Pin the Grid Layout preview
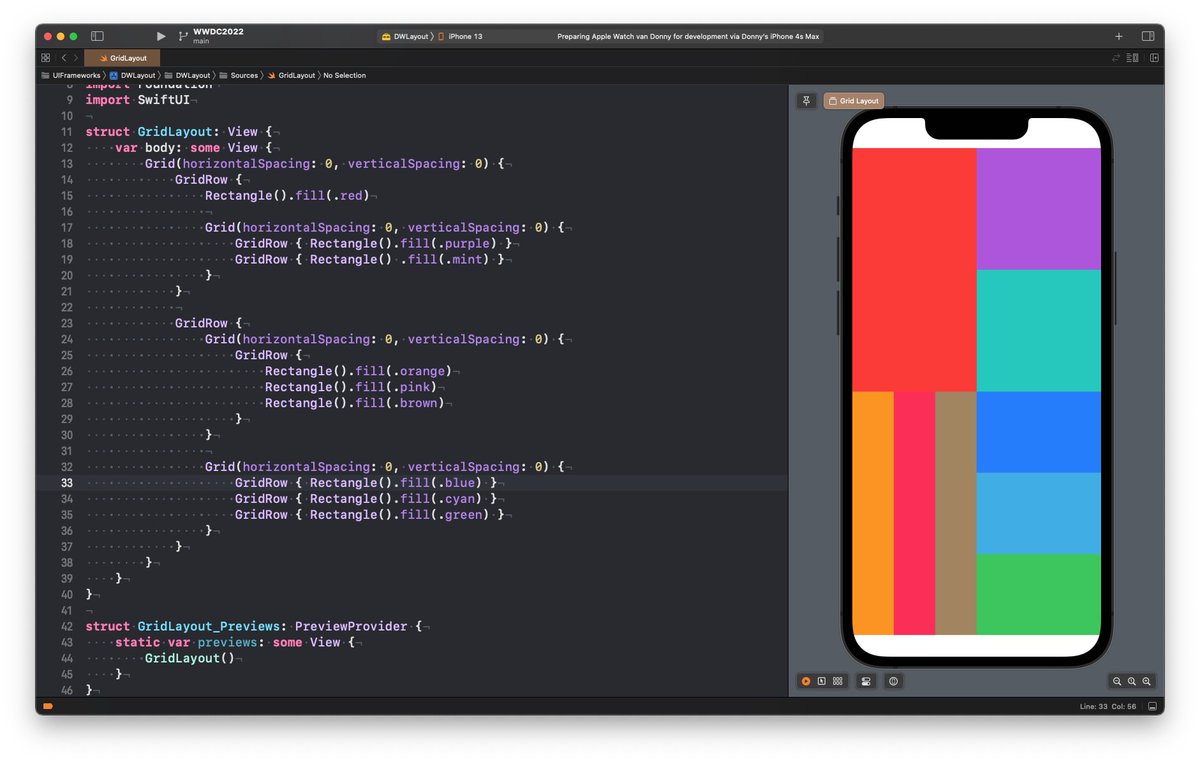Screen dimensions: 1200x762 pyautogui.click(x=806, y=100)
